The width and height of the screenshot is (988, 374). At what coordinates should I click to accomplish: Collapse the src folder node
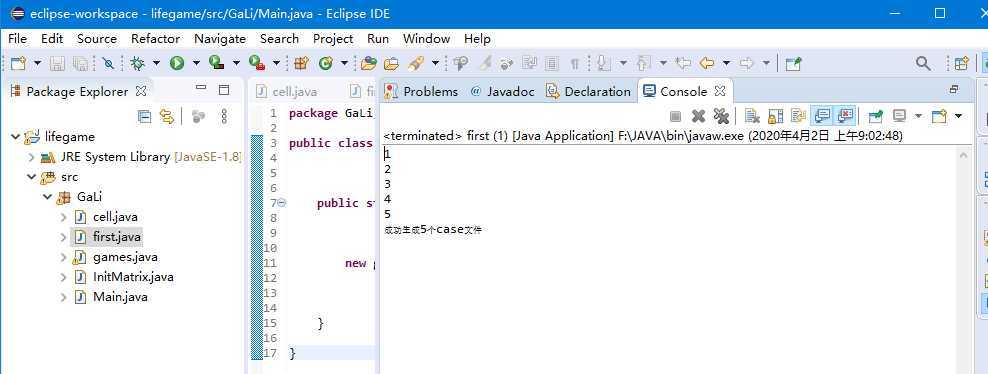(x=31, y=177)
